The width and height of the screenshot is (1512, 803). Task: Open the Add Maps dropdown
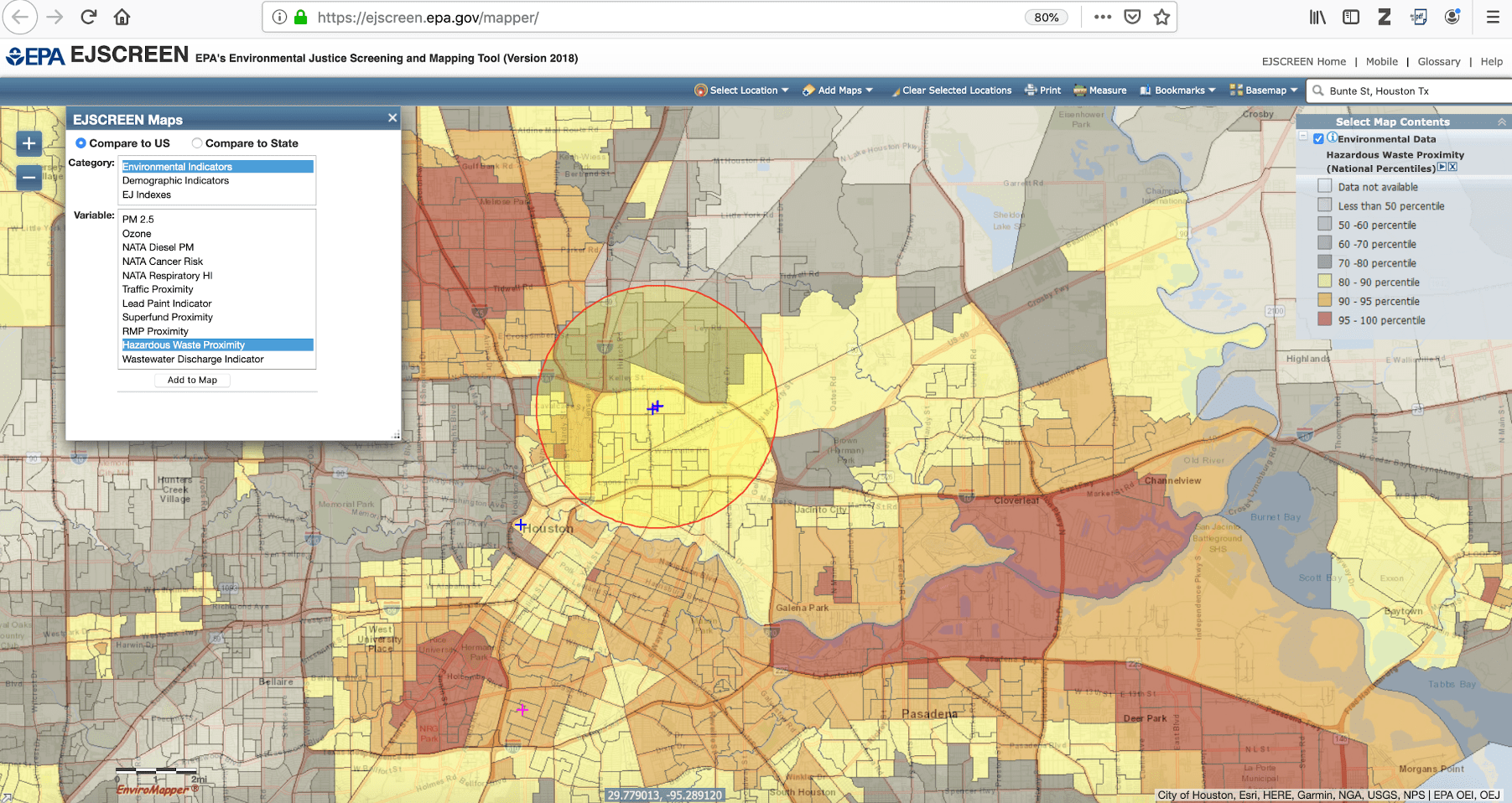coord(838,91)
